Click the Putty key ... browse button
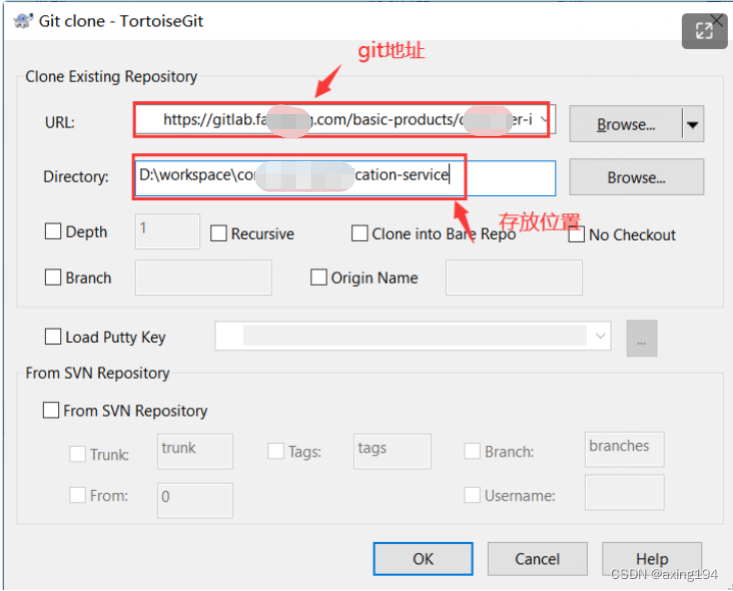 [x=641, y=338]
